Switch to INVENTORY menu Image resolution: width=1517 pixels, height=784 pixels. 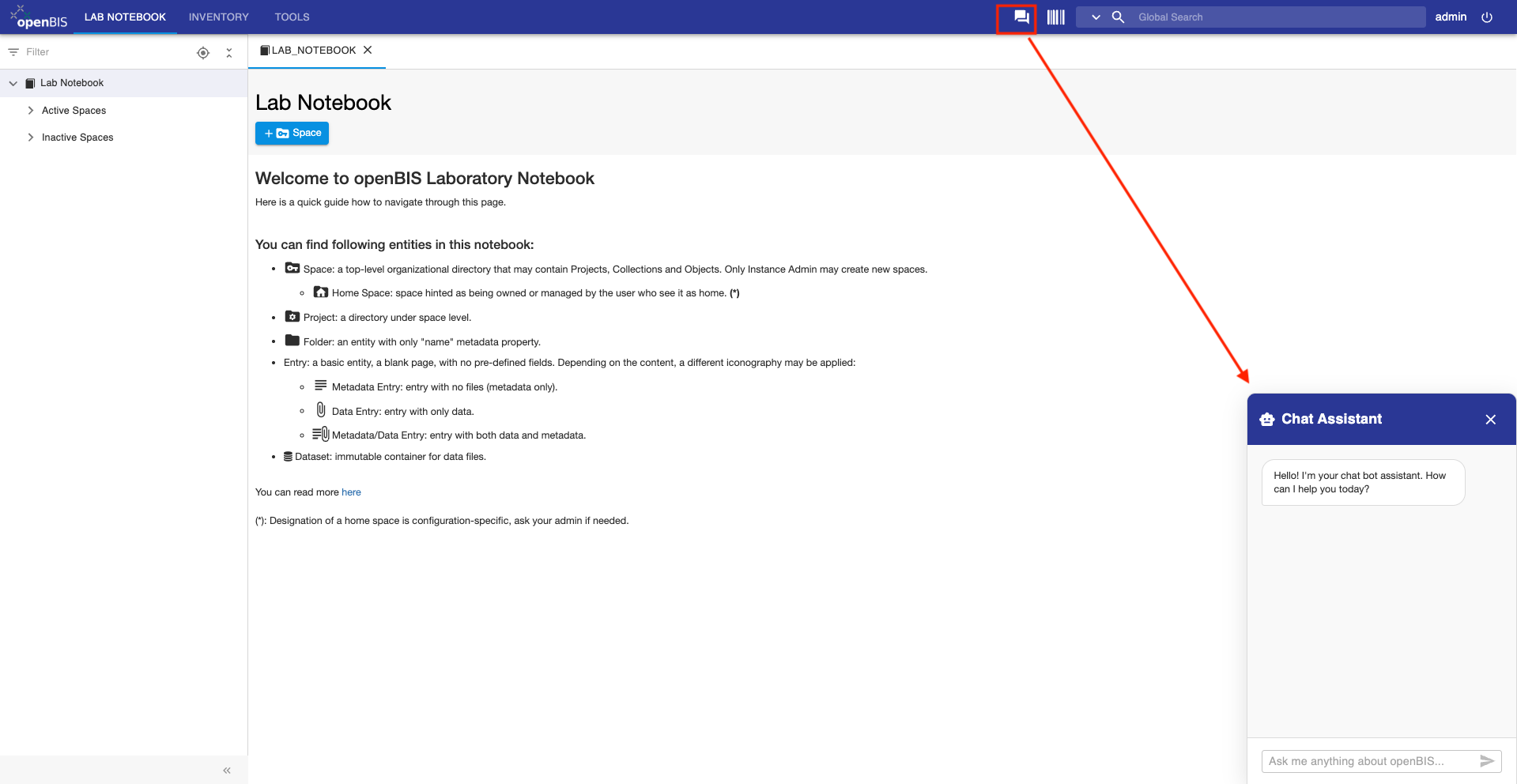point(219,17)
